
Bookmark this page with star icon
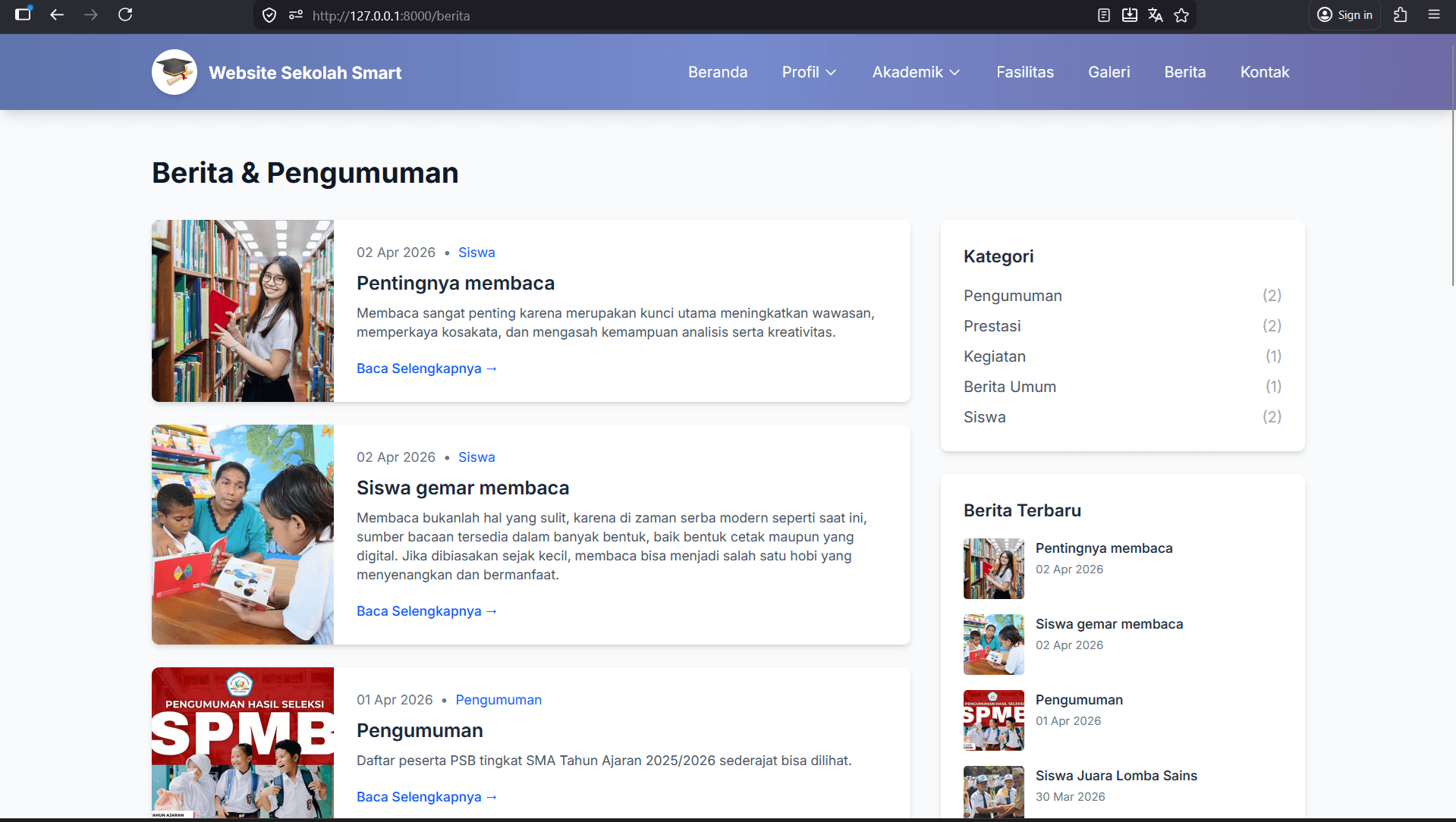click(x=1181, y=15)
